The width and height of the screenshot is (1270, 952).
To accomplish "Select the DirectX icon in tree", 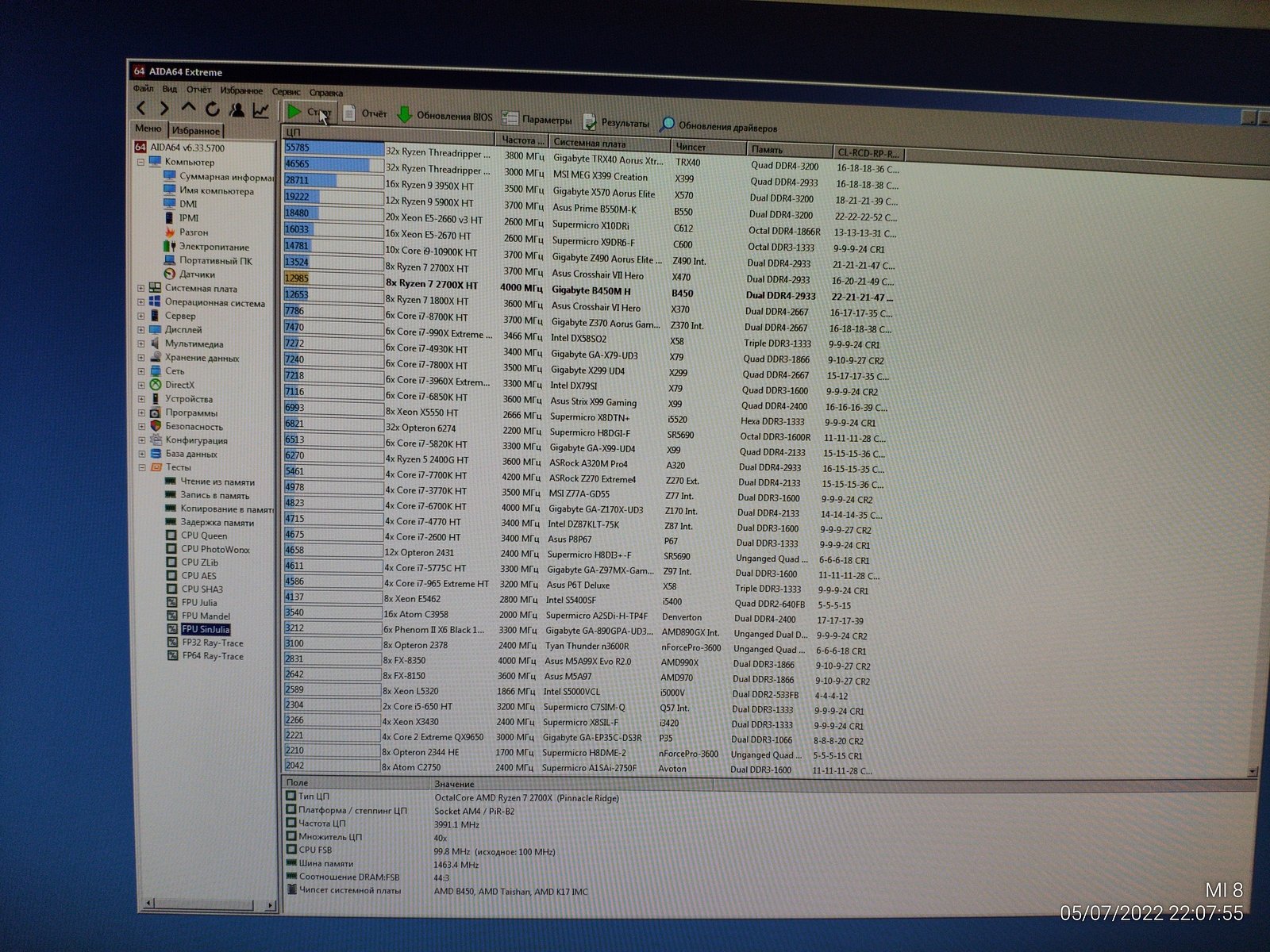I will point(156,385).
